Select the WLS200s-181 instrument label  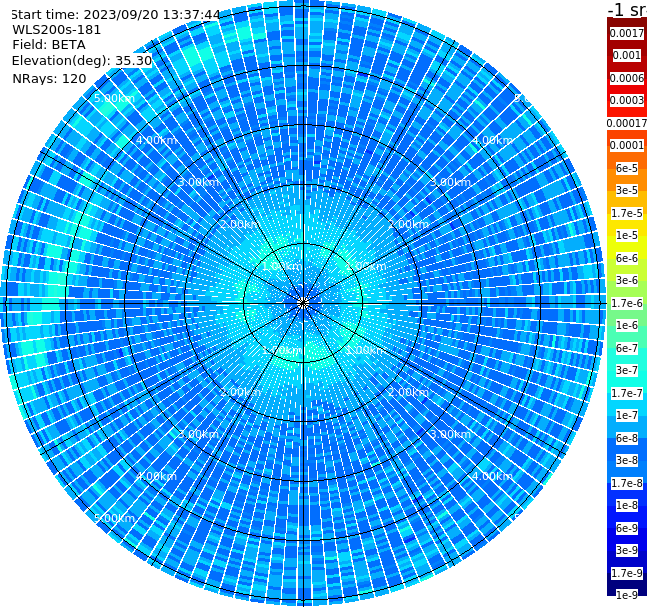[57, 30]
